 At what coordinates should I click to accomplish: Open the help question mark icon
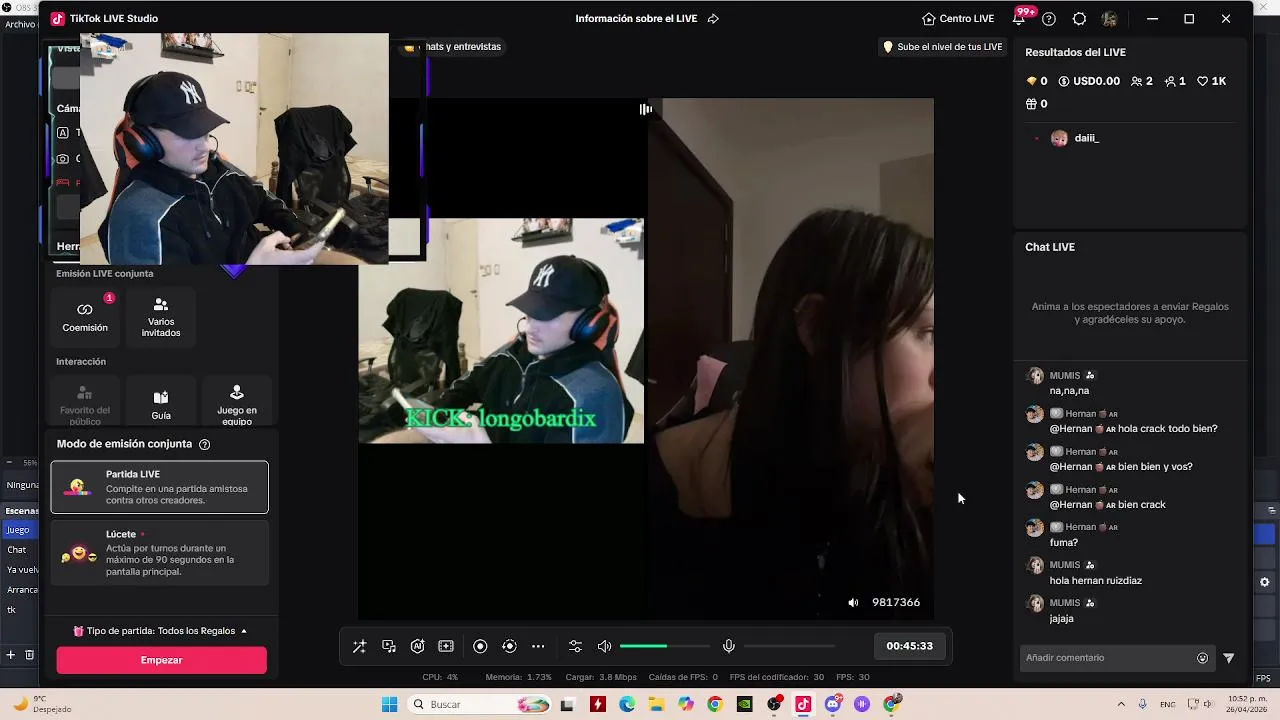coord(1049,18)
